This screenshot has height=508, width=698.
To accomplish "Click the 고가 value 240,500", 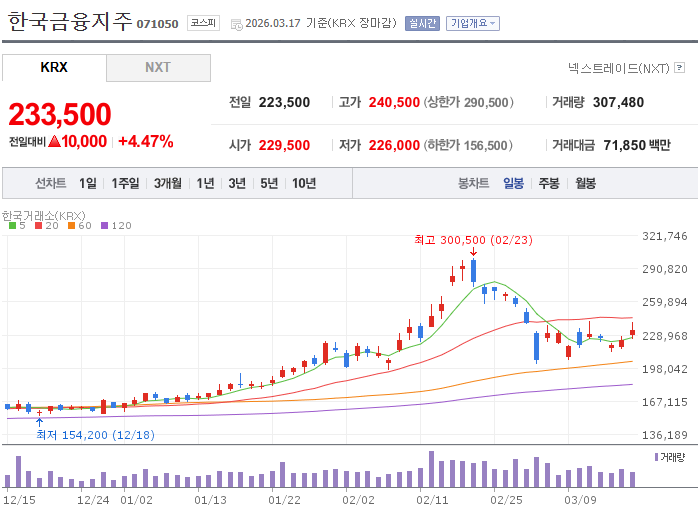I will click(x=394, y=102).
